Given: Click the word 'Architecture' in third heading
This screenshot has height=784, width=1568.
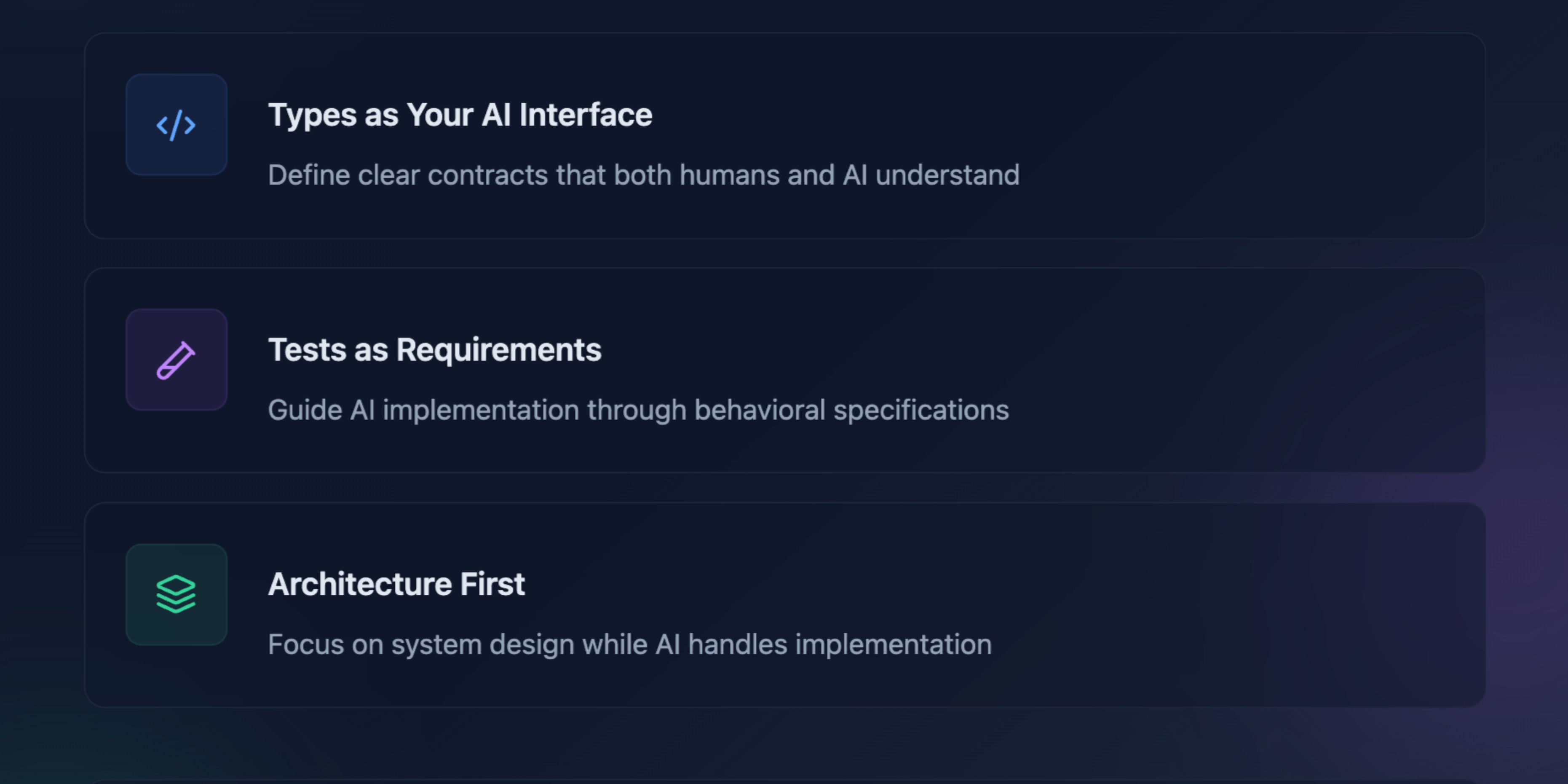Looking at the screenshot, I should click(360, 584).
